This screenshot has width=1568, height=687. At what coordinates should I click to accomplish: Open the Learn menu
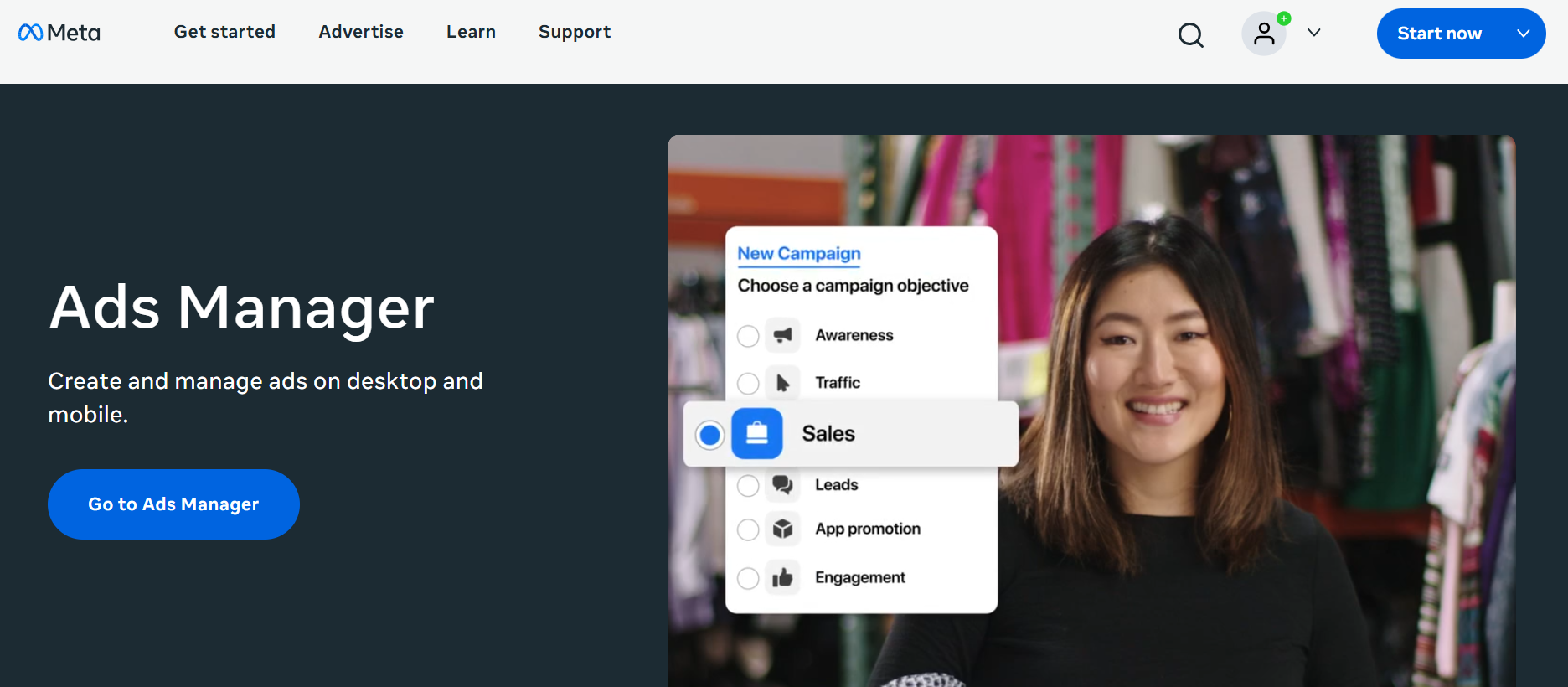tap(471, 32)
